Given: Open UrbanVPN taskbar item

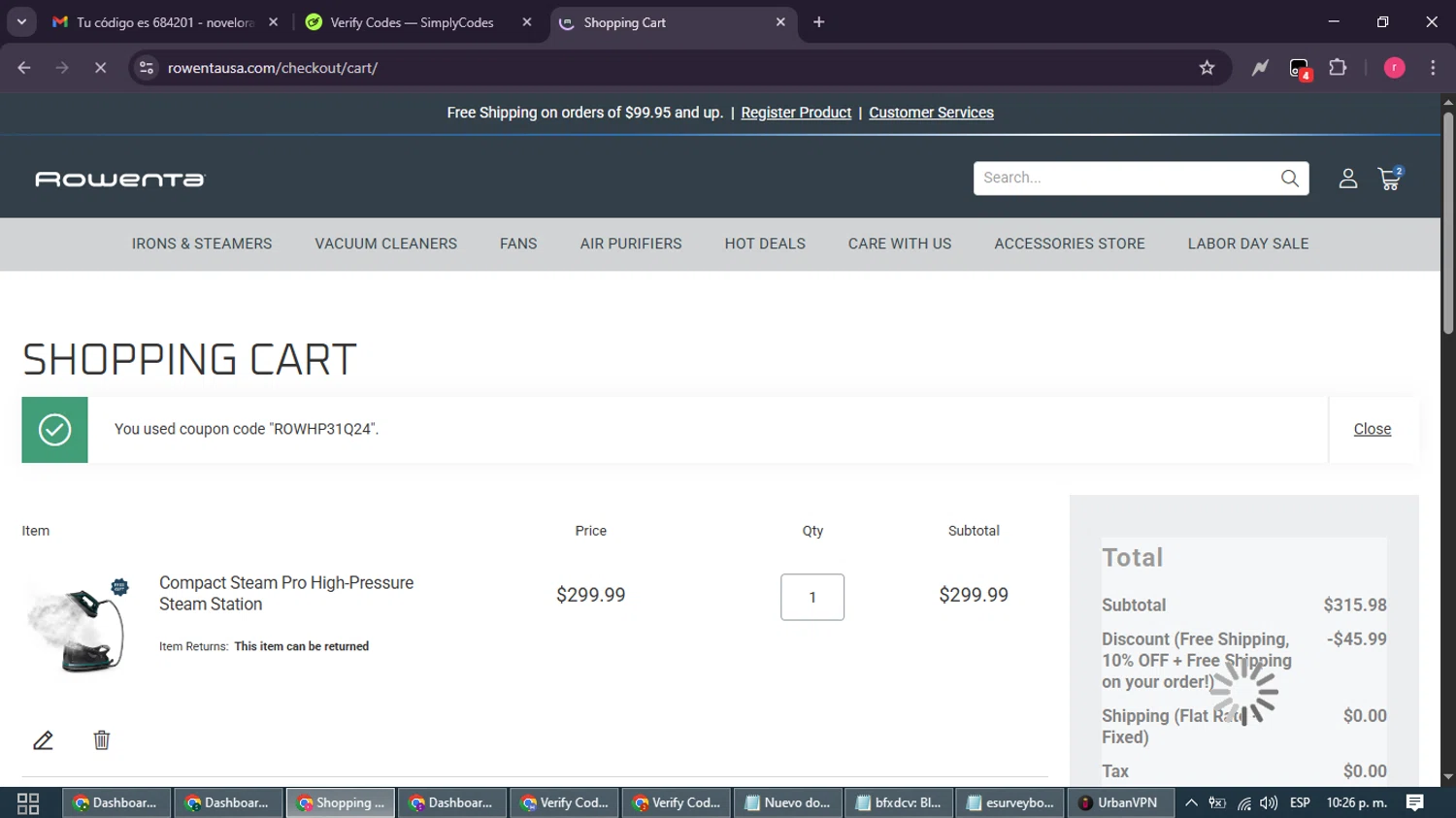Looking at the screenshot, I should point(1119,803).
